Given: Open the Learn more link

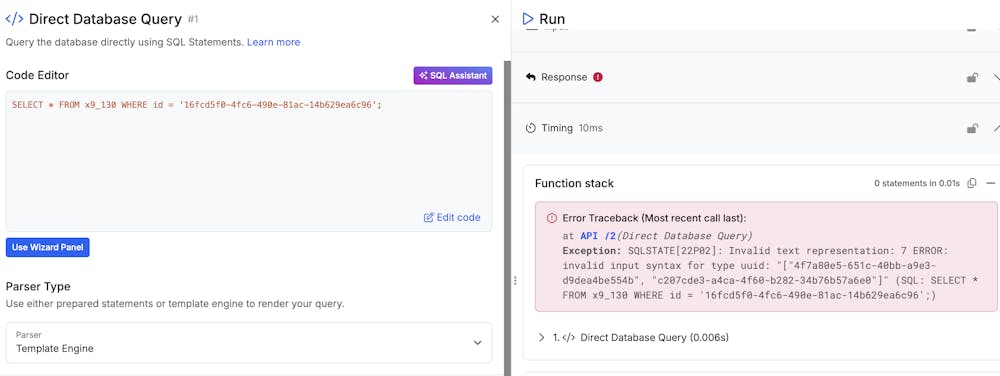Looking at the screenshot, I should tap(274, 42).
